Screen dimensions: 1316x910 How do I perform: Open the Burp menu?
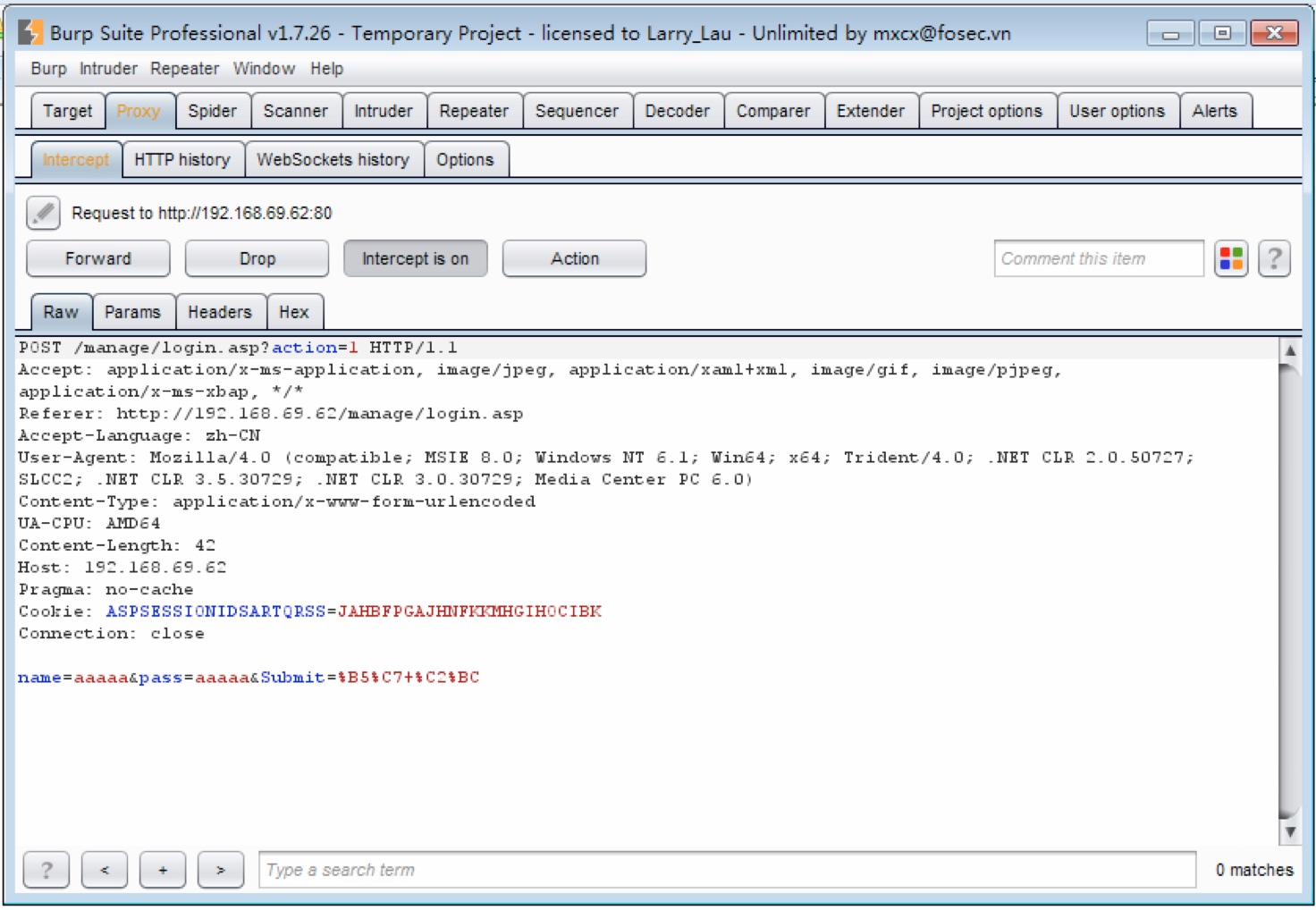[x=48, y=69]
